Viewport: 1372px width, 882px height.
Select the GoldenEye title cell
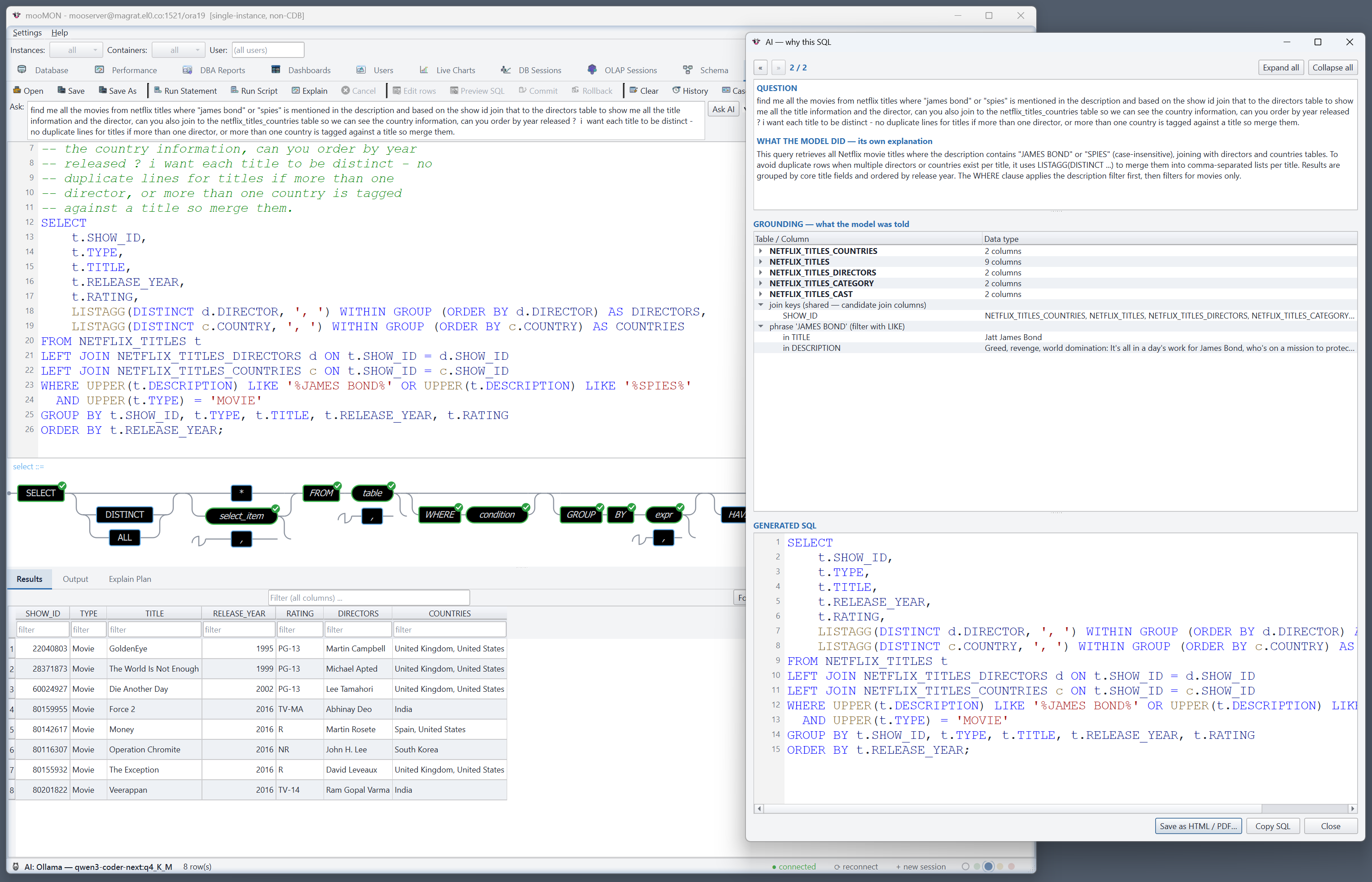(154, 648)
